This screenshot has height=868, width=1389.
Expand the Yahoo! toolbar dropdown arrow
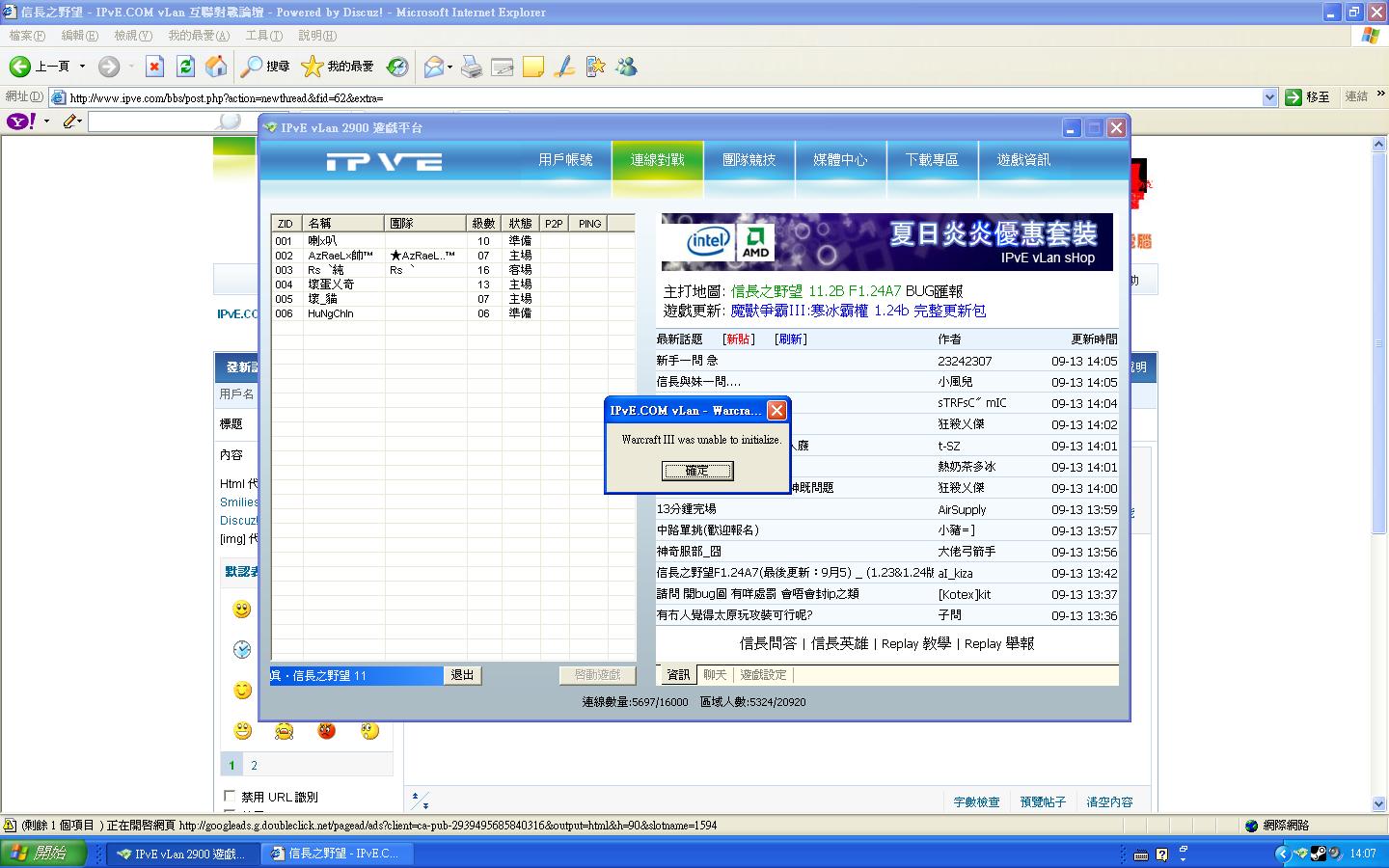[x=45, y=122]
